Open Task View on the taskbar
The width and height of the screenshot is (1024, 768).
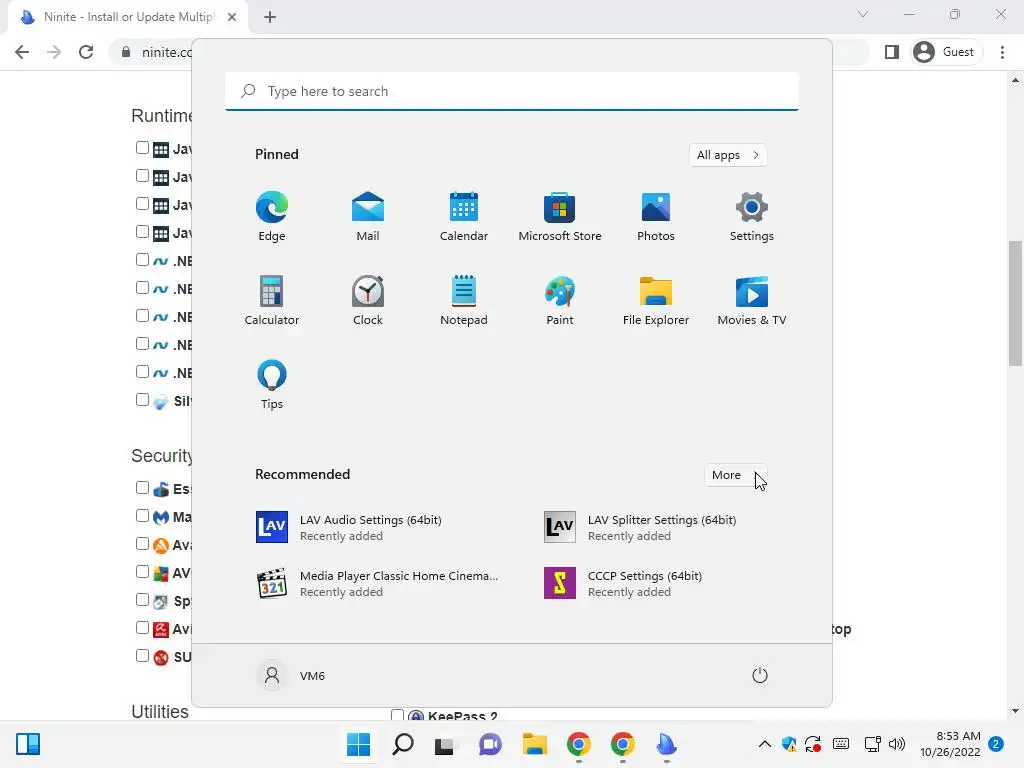pyautogui.click(x=445, y=744)
